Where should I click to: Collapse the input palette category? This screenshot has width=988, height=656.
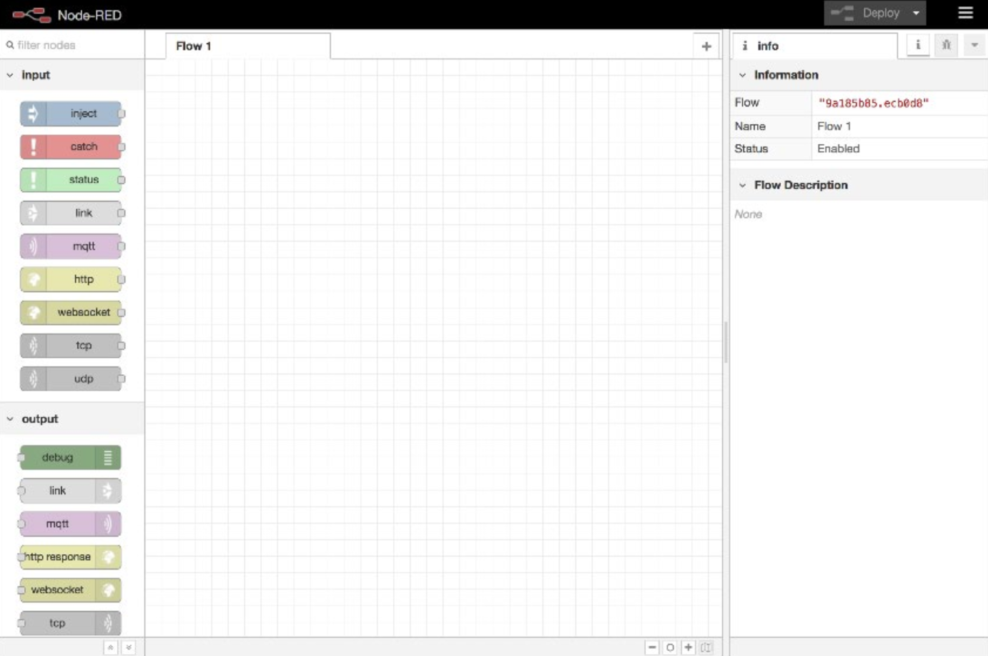click(72, 75)
